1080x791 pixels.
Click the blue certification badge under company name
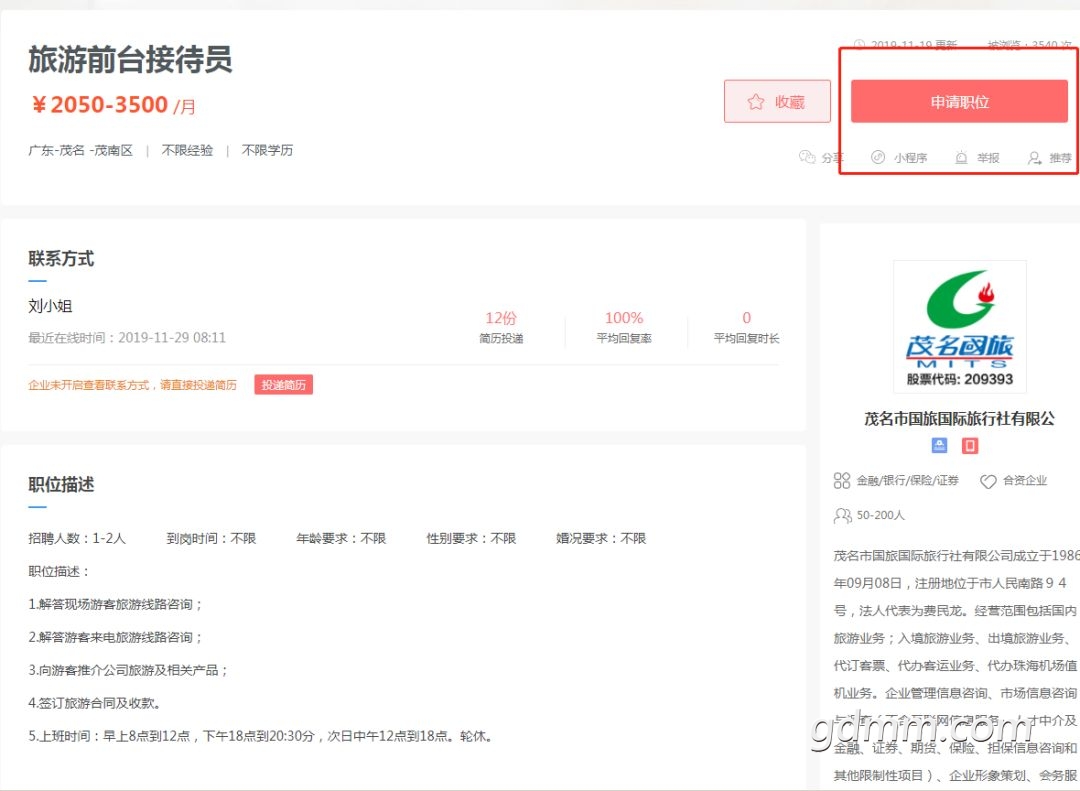tap(939, 446)
